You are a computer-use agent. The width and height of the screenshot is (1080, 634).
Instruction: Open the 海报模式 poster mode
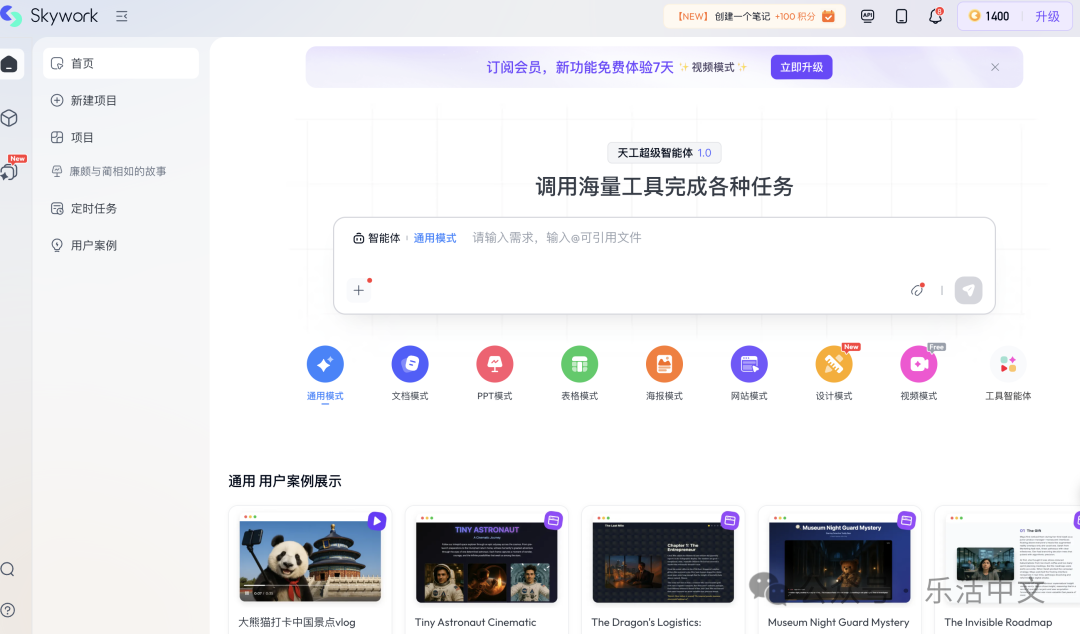coord(664,364)
